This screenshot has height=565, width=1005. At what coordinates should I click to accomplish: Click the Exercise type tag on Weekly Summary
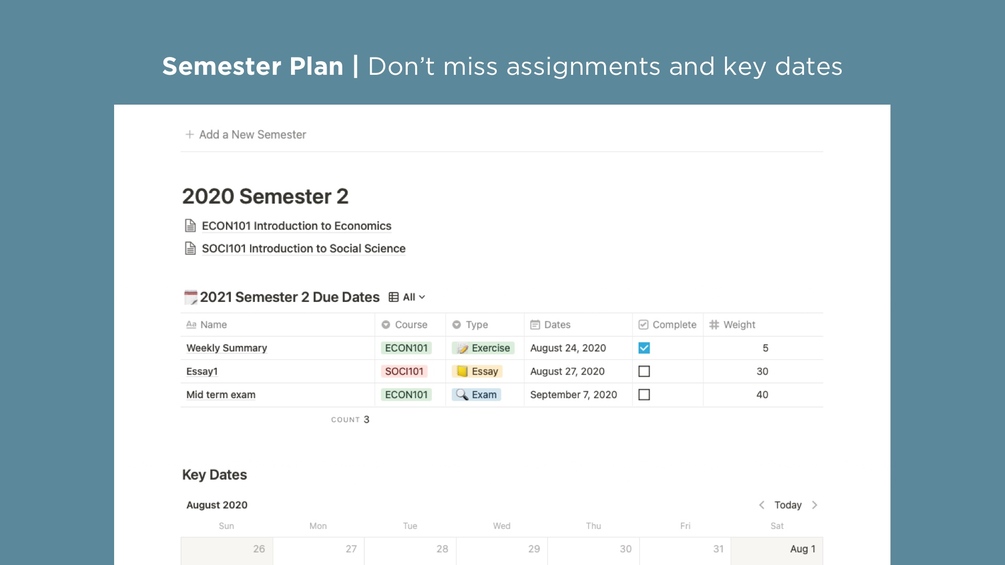483,348
